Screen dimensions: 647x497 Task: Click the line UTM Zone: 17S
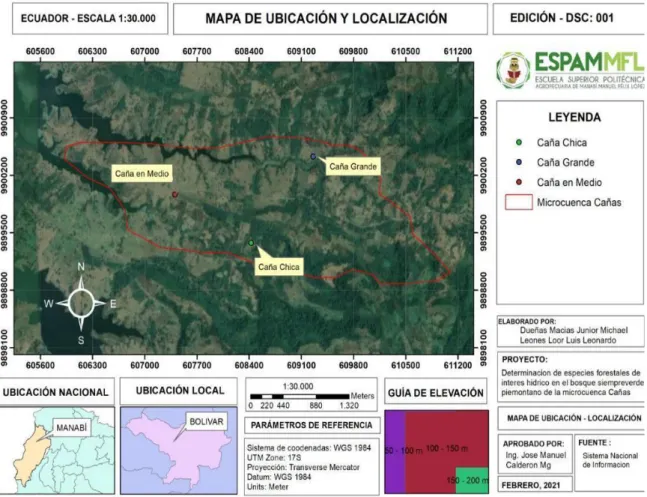click(274, 458)
